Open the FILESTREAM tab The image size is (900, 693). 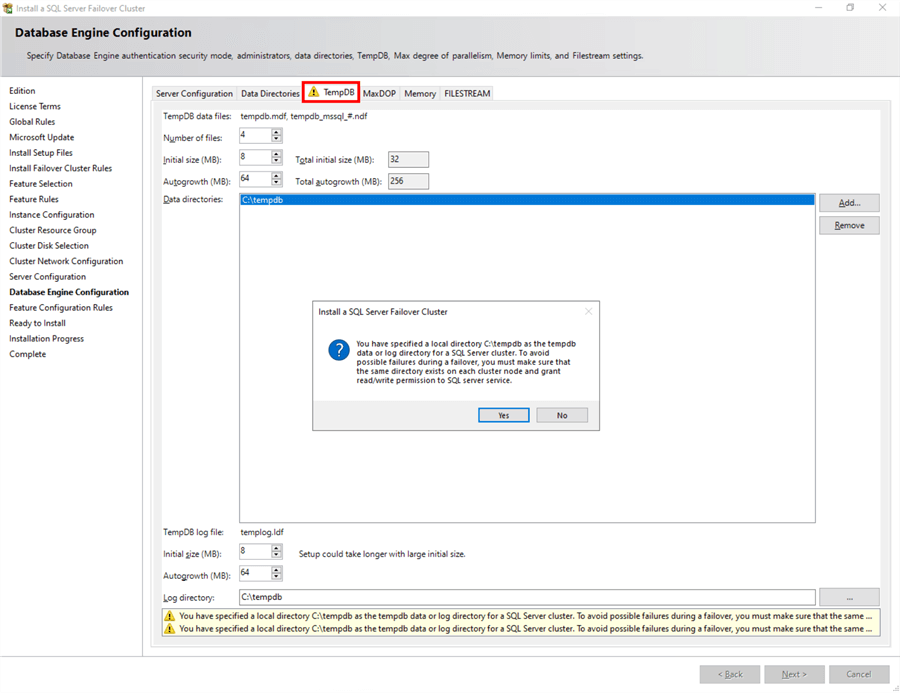click(x=467, y=94)
